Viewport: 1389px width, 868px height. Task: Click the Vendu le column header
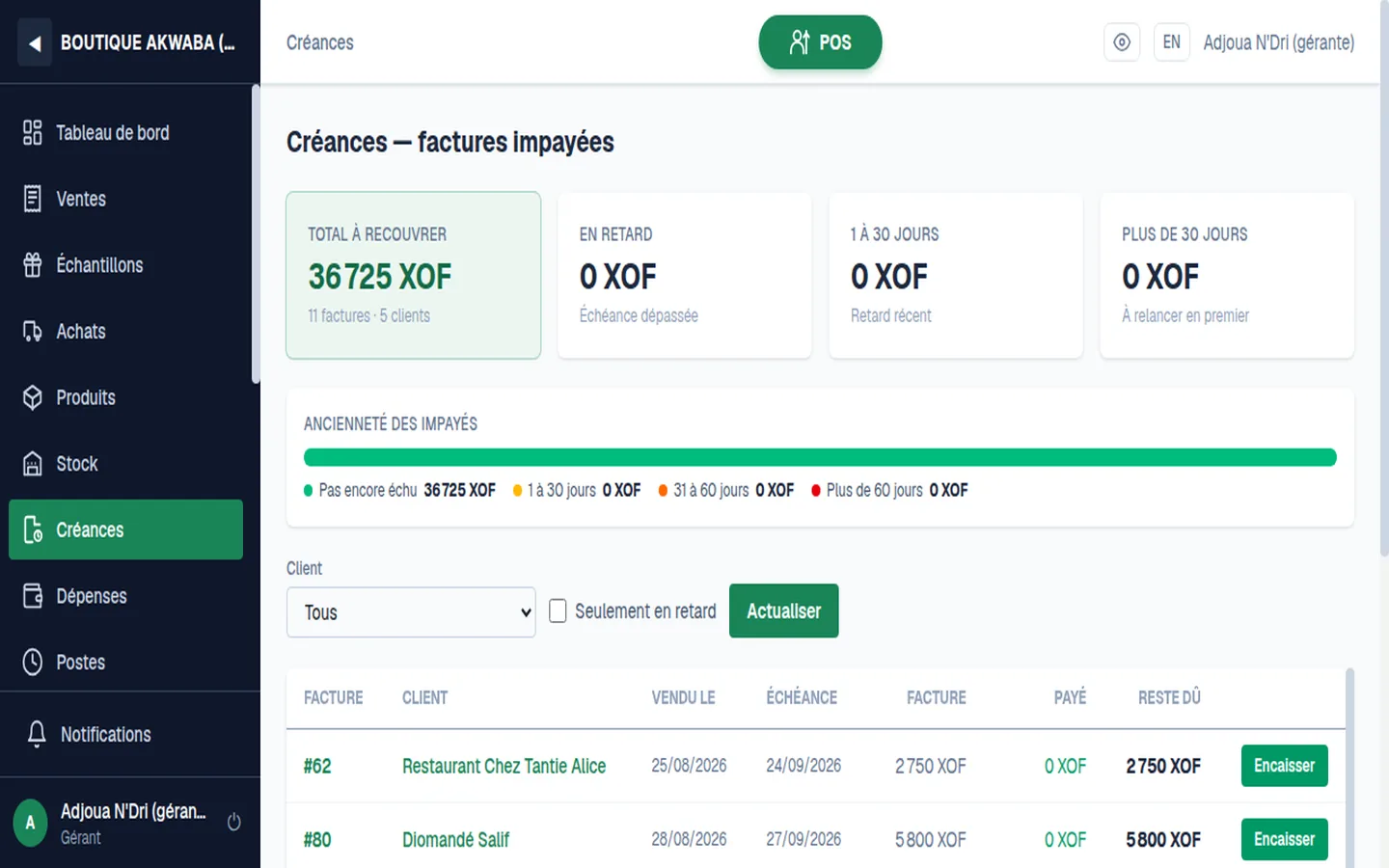pos(683,697)
